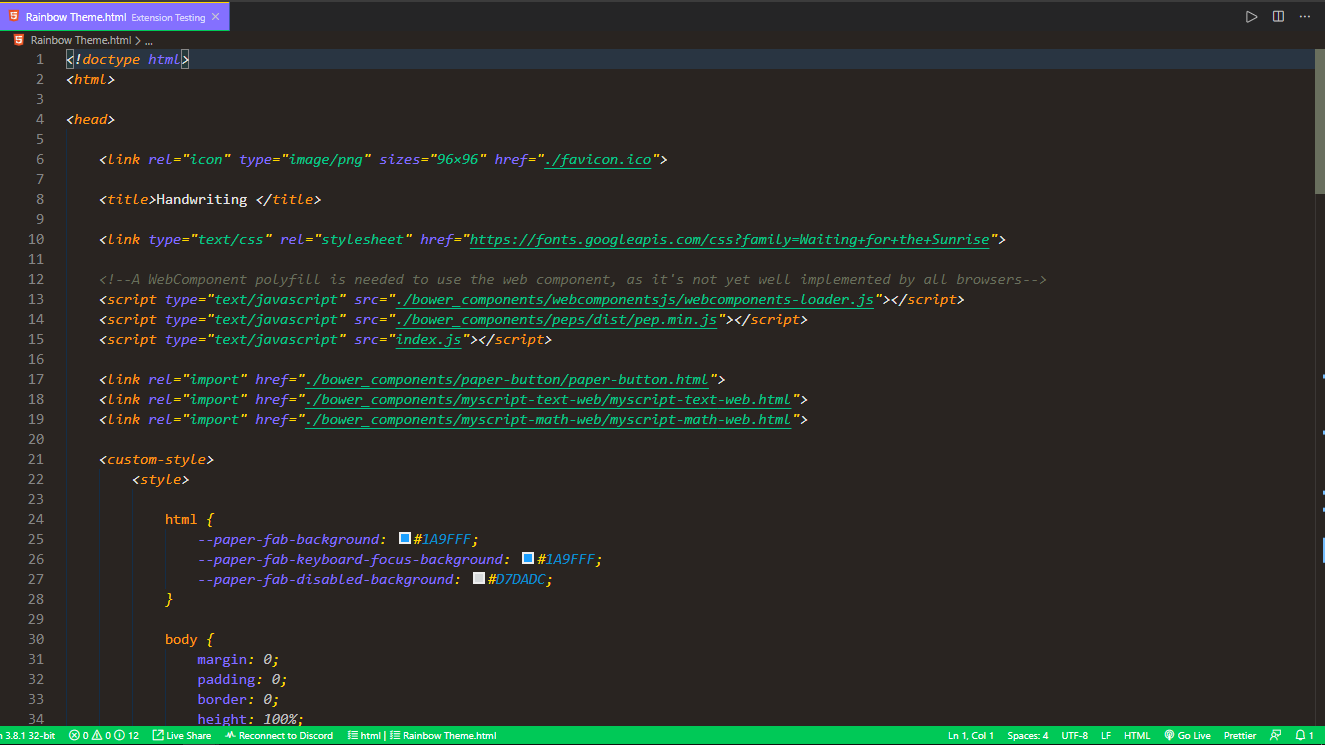Click Reconnect to Discord in status bar
The width and height of the screenshot is (1325, 745).
tap(278, 734)
